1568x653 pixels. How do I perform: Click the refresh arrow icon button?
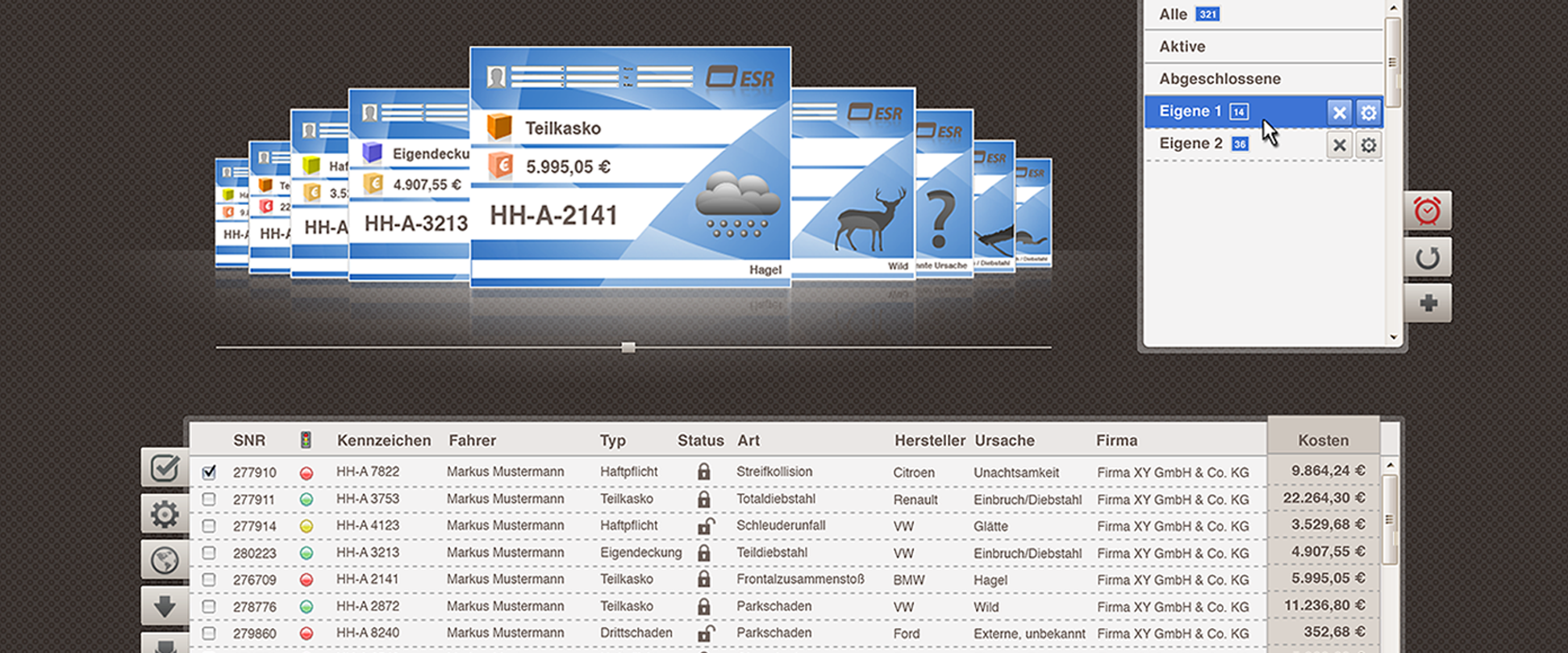click(x=1427, y=258)
